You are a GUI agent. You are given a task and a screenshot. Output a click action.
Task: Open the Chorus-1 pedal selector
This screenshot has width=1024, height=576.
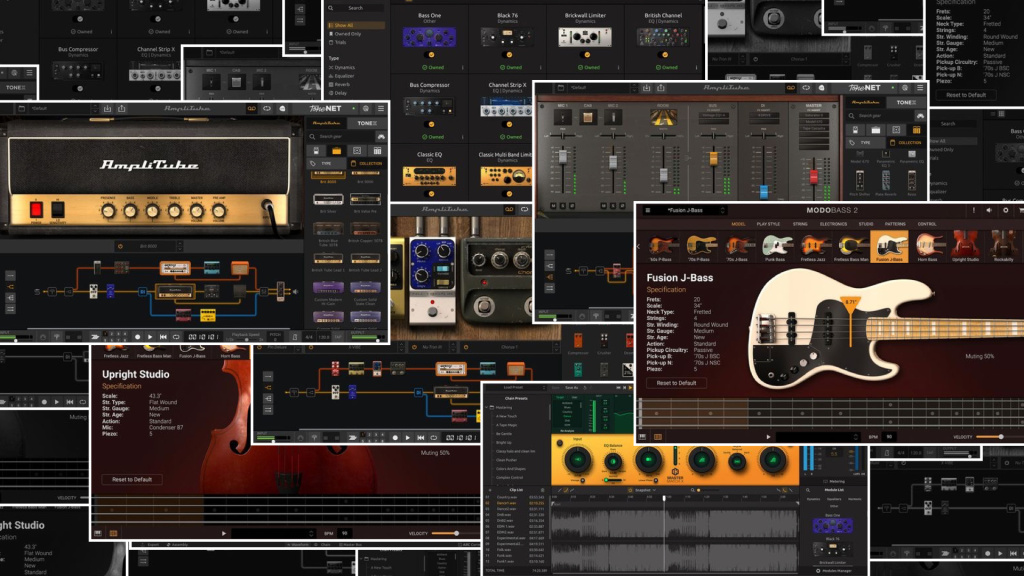click(510, 347)
